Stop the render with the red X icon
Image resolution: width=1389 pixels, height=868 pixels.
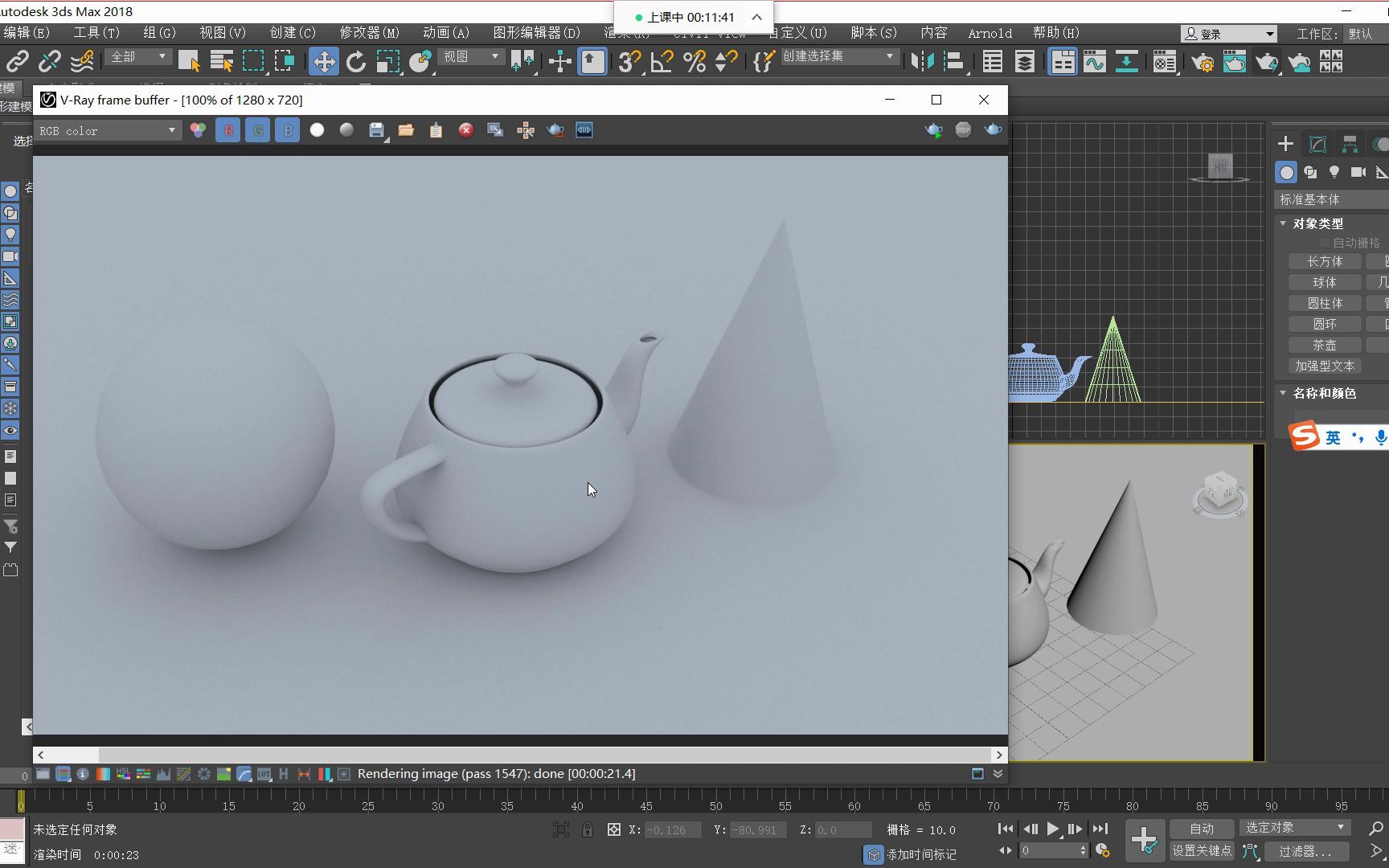click(465, 129)
